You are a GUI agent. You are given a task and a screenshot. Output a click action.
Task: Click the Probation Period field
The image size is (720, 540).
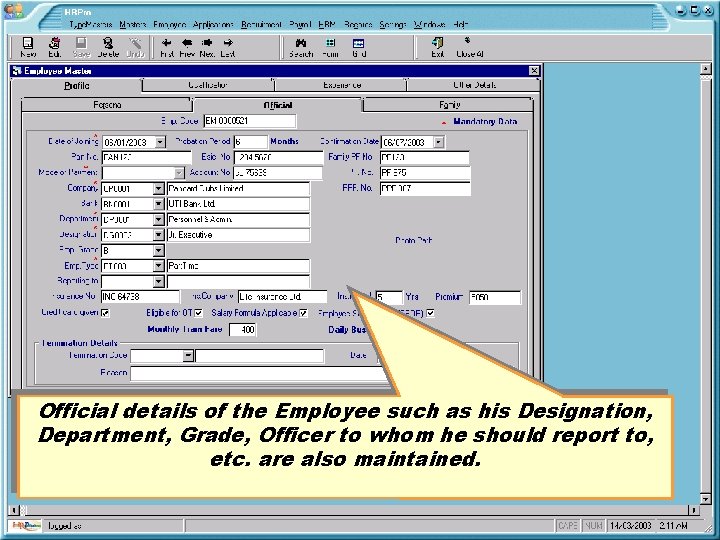click(x=250, y=142)
